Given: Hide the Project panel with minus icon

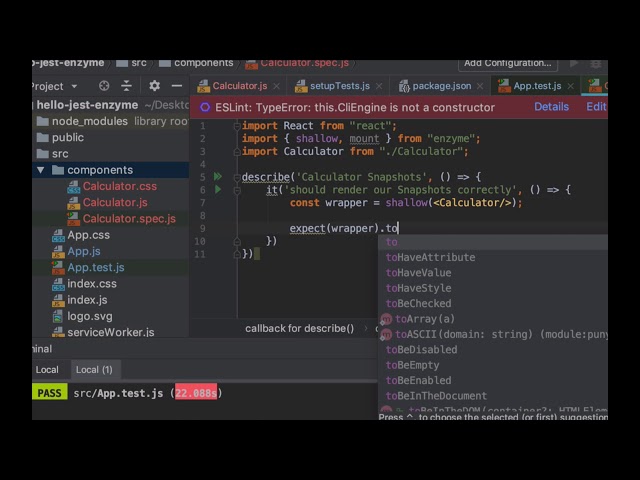Looking at the screenshot, I should point(177,86).
